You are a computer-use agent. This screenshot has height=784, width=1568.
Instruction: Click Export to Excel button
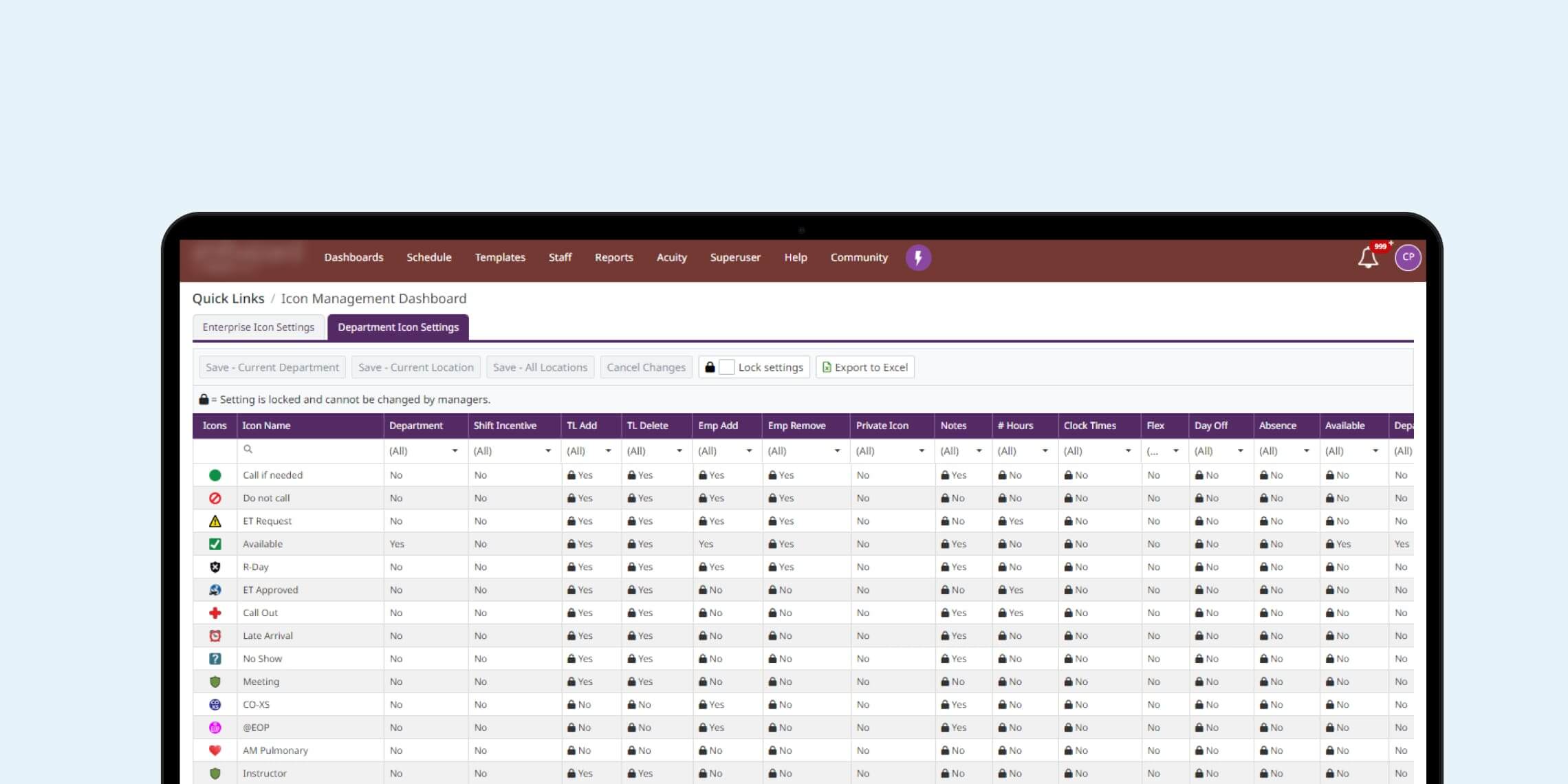point(865,367)
